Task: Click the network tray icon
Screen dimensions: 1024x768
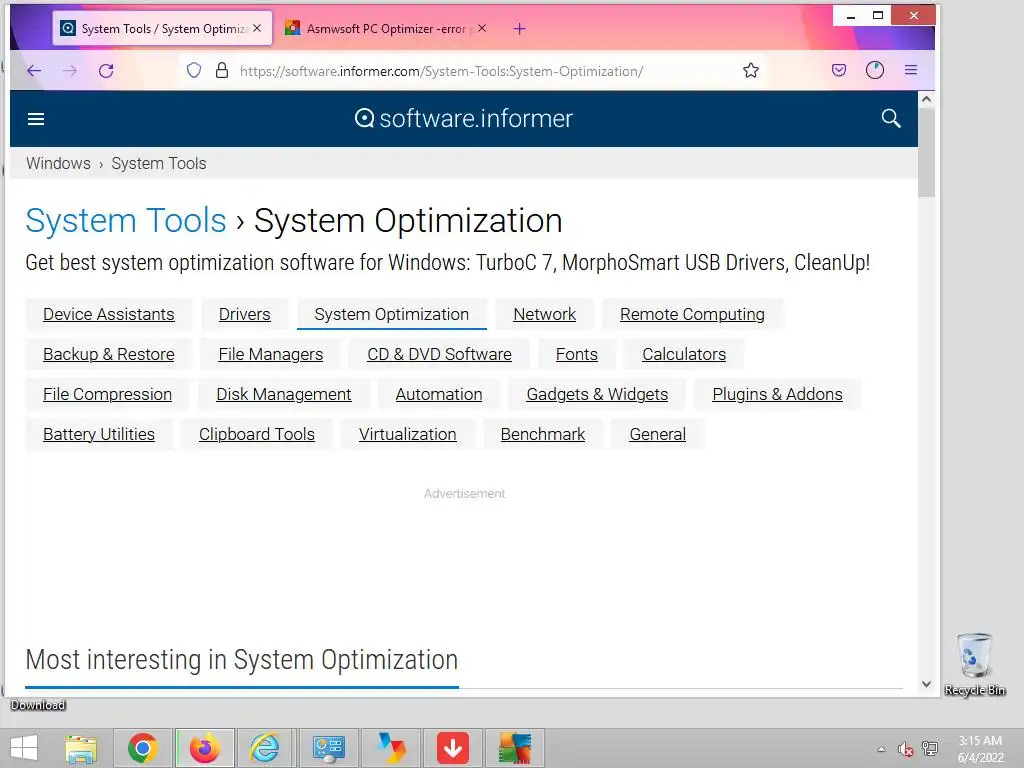Action: (x=930, y=749)
